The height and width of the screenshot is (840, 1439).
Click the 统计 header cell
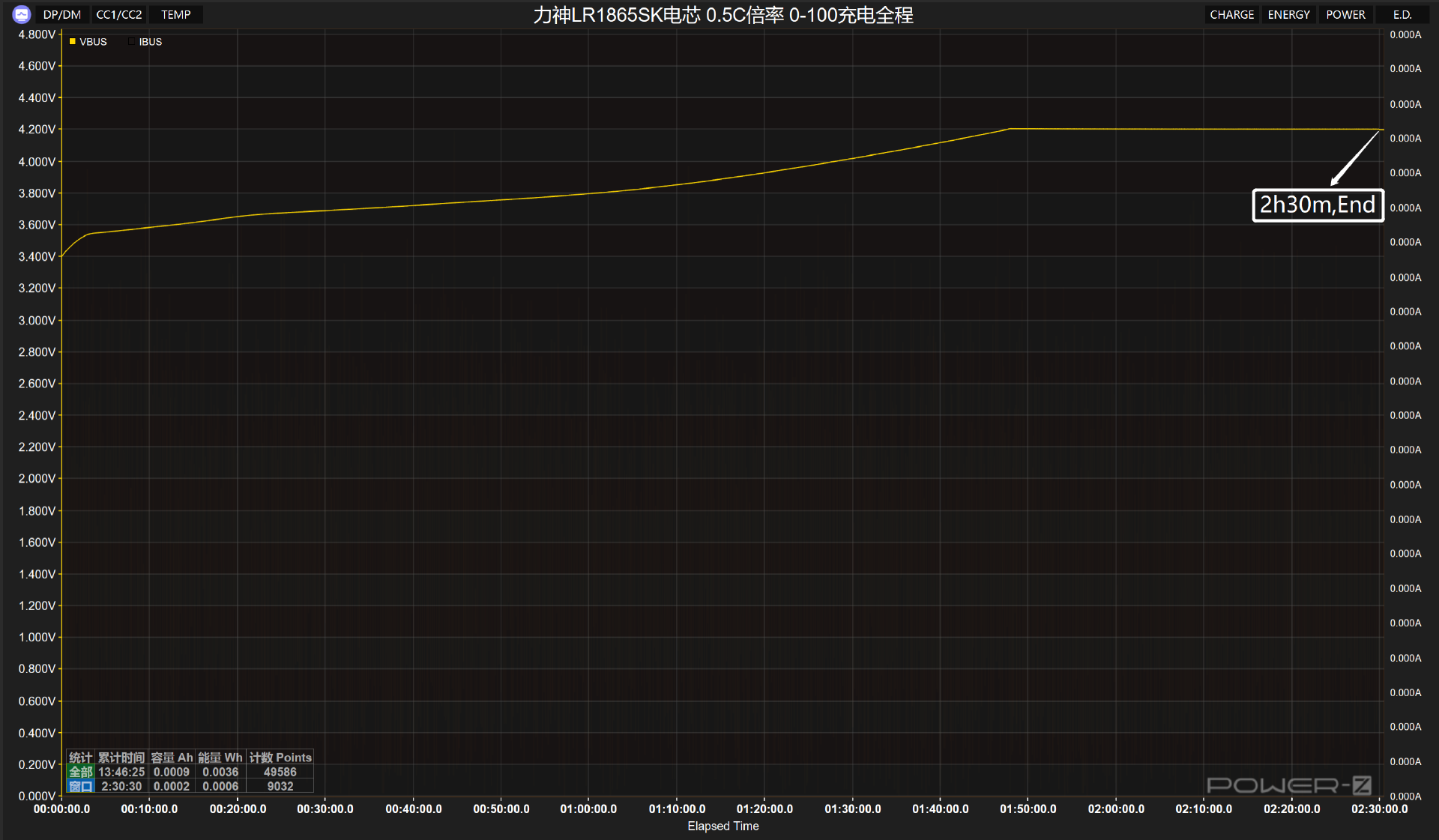[x=81, y=758]
